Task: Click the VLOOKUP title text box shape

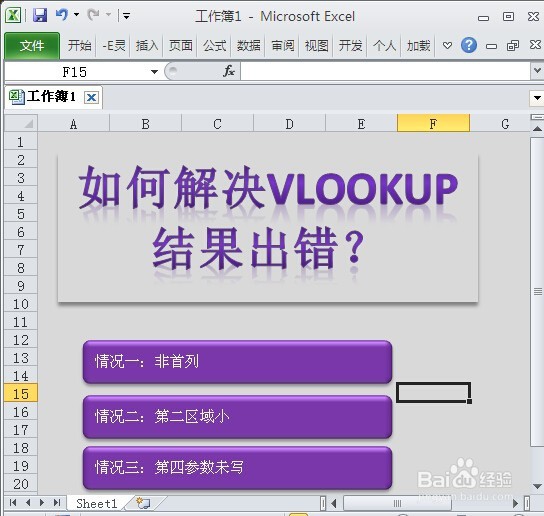Action: click(x=268, y=228)
